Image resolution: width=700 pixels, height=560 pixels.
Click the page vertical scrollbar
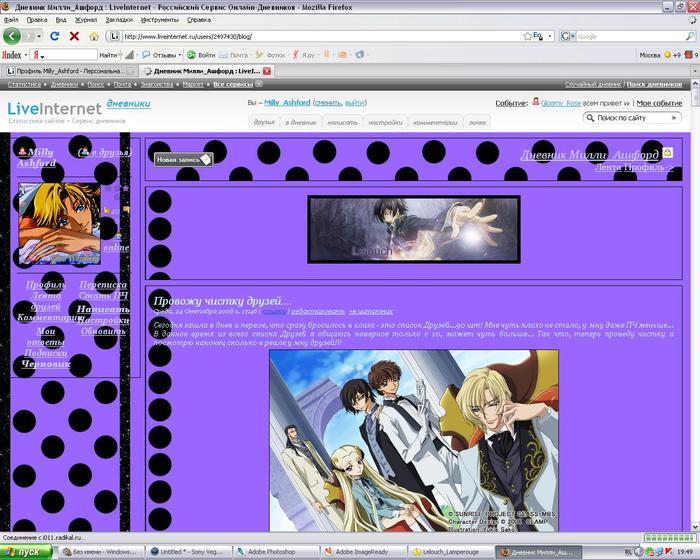point(695,305)
